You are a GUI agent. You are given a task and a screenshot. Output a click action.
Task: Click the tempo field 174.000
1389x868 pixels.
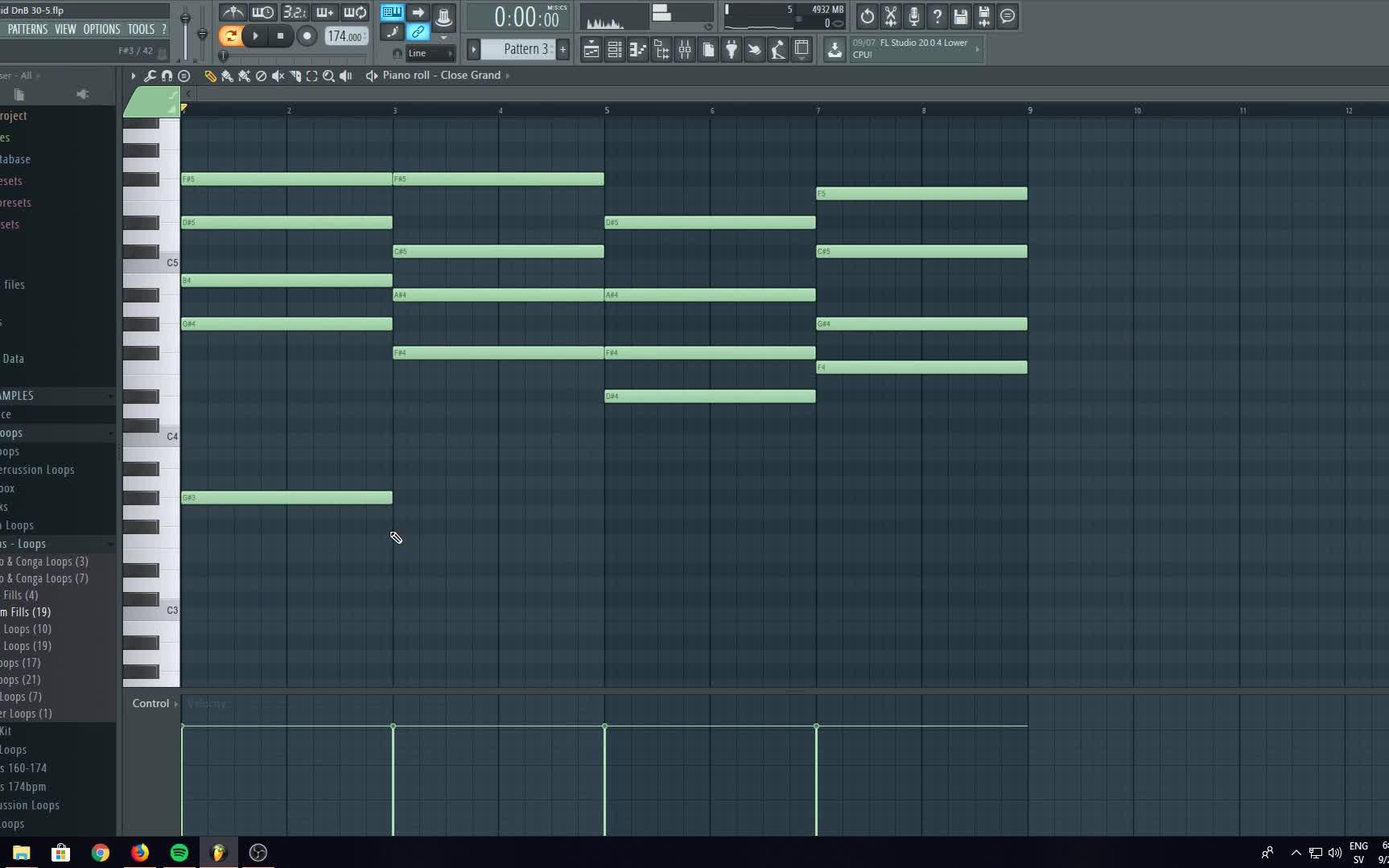[346, 36]
